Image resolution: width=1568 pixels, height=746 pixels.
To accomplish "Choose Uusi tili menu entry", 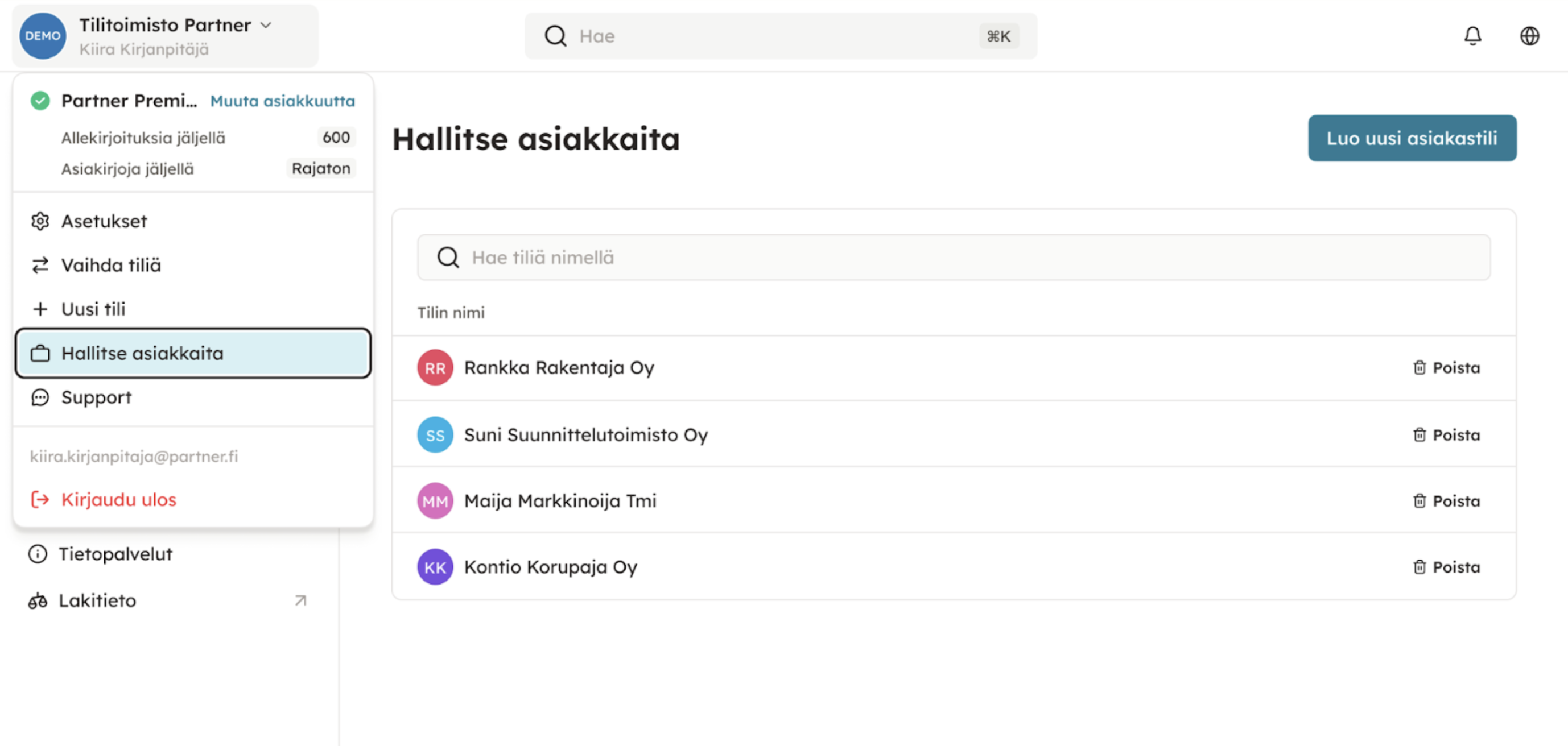I will (93, 309).
